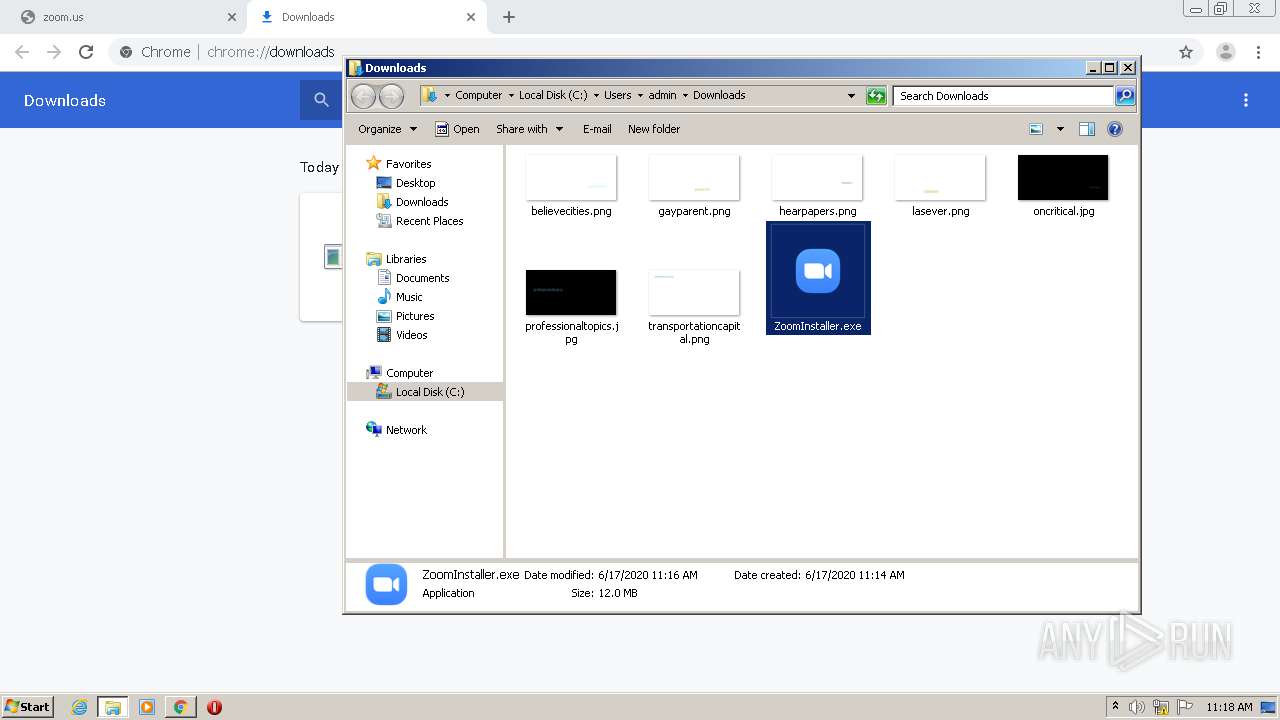Viewport: 1280px width, 720px height.
Task: Select oncritical.jpg file
Action: (1063, 186)
